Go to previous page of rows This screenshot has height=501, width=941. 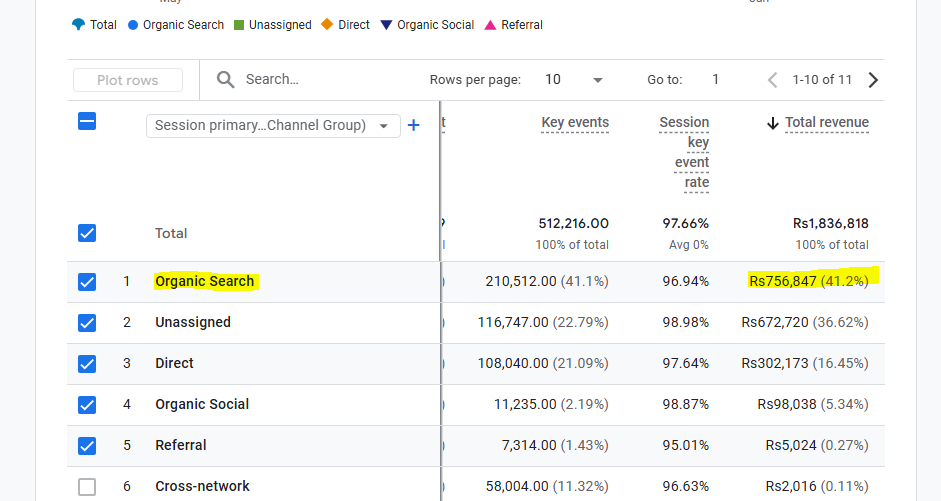772,80
